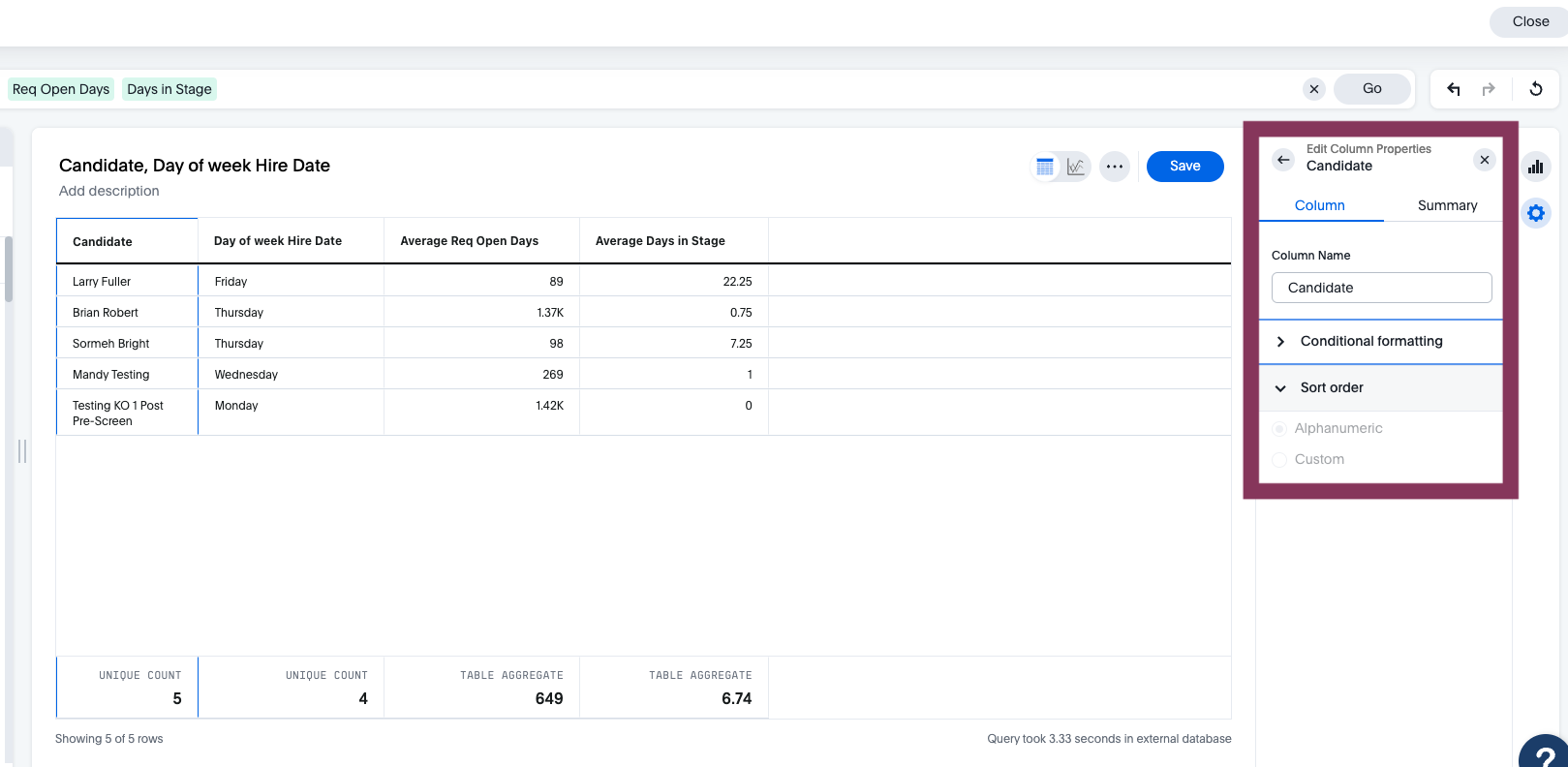Image resolution: width=1568 pixels, height=767 pixels.
Task: Select the Alphanumeric sort order option
Action: (x=1279, y=428)
